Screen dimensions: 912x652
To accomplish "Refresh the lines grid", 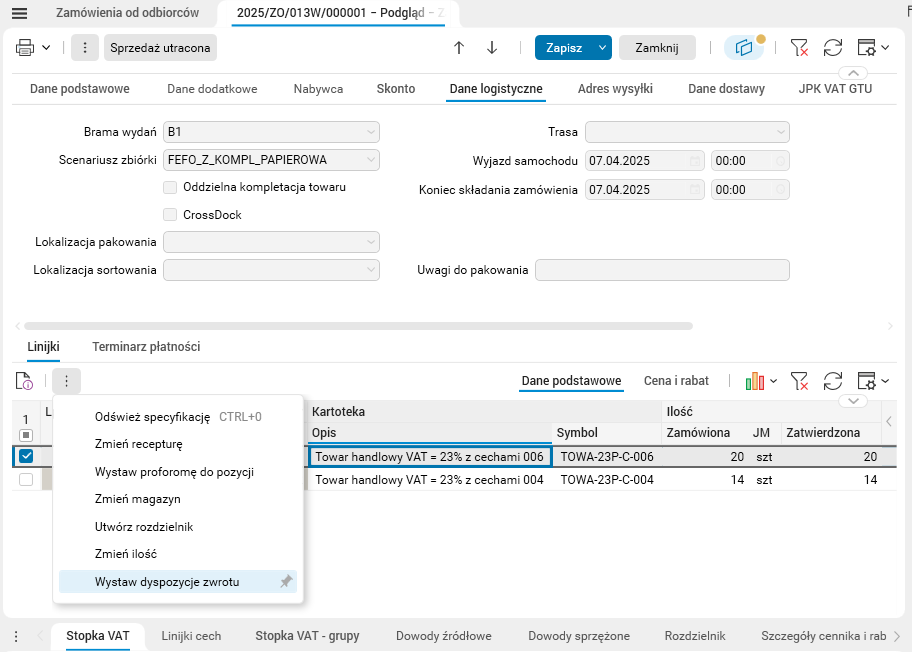I will click(833, 381).
